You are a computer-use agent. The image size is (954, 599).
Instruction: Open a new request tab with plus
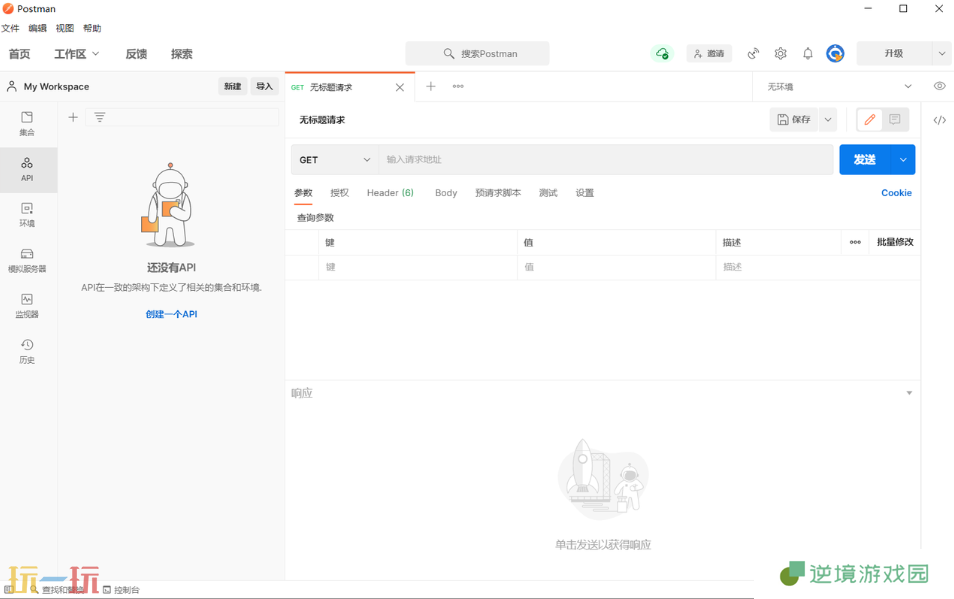(431, 86)
